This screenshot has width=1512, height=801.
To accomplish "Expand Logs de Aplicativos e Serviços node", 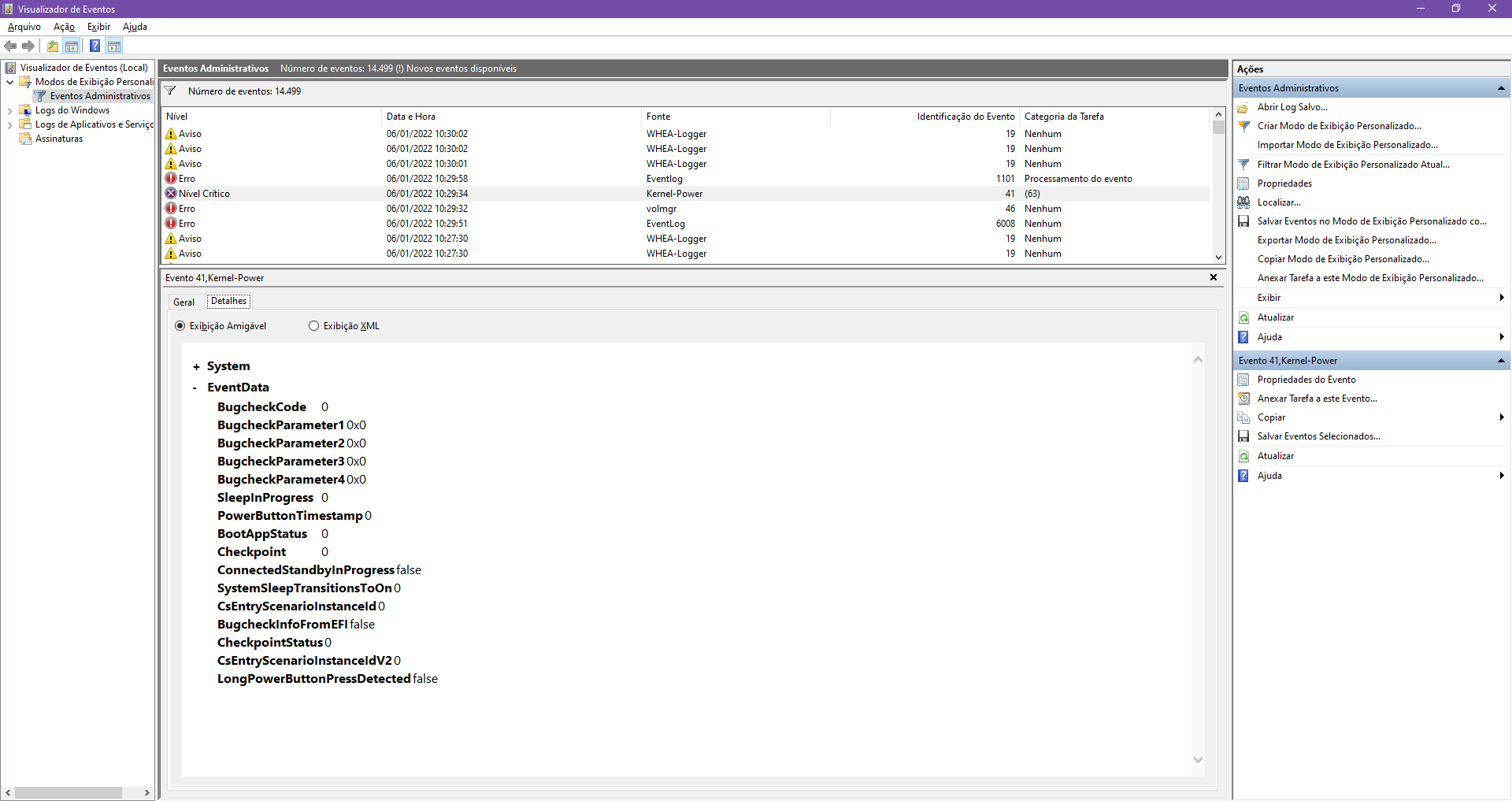I will [x=9, y=125].
